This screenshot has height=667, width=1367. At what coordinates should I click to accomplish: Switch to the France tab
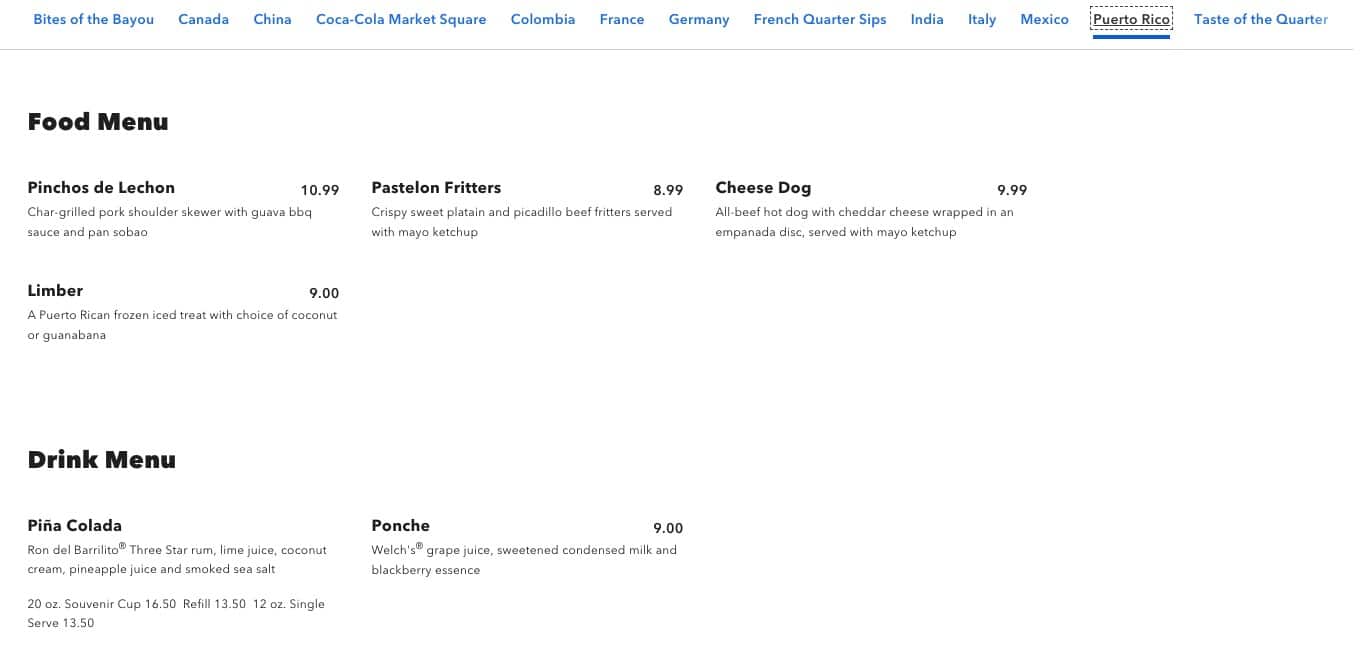click(622, 19)
